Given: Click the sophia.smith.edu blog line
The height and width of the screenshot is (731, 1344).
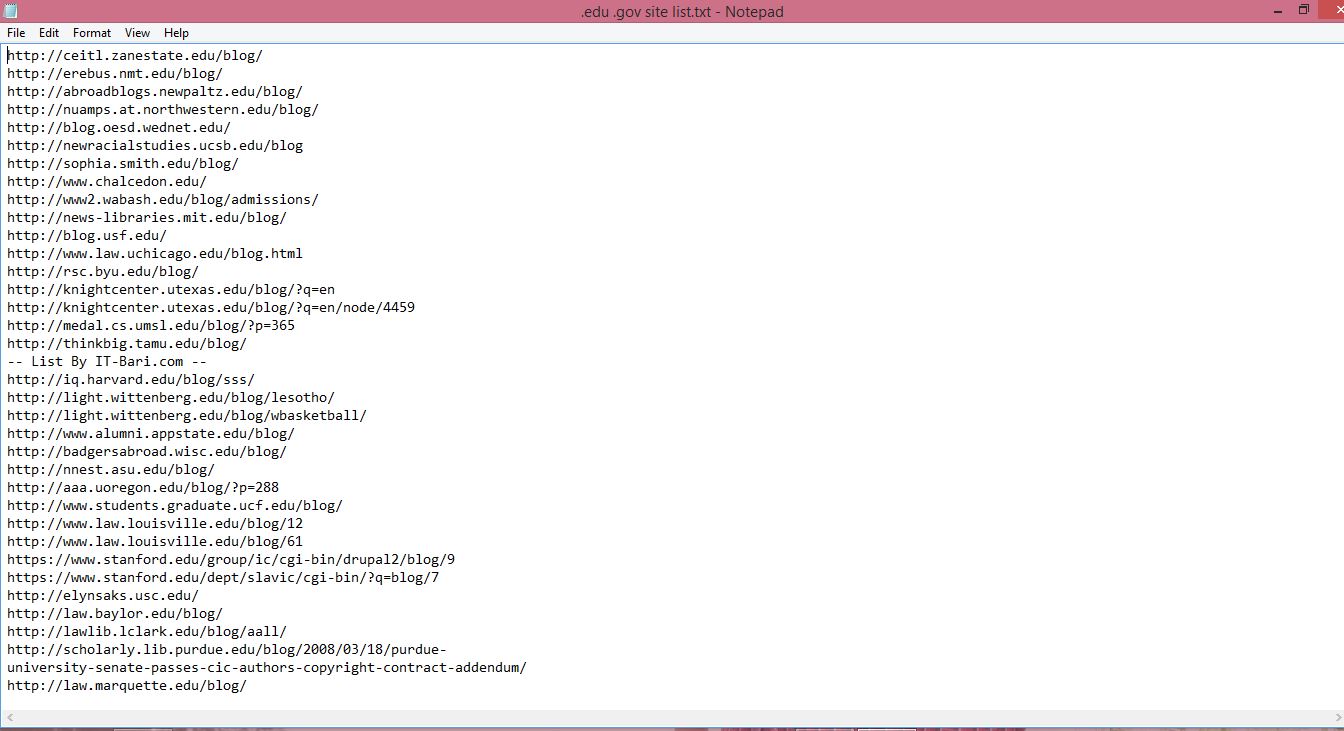Looking at the screenshot, I should point(123,164).
